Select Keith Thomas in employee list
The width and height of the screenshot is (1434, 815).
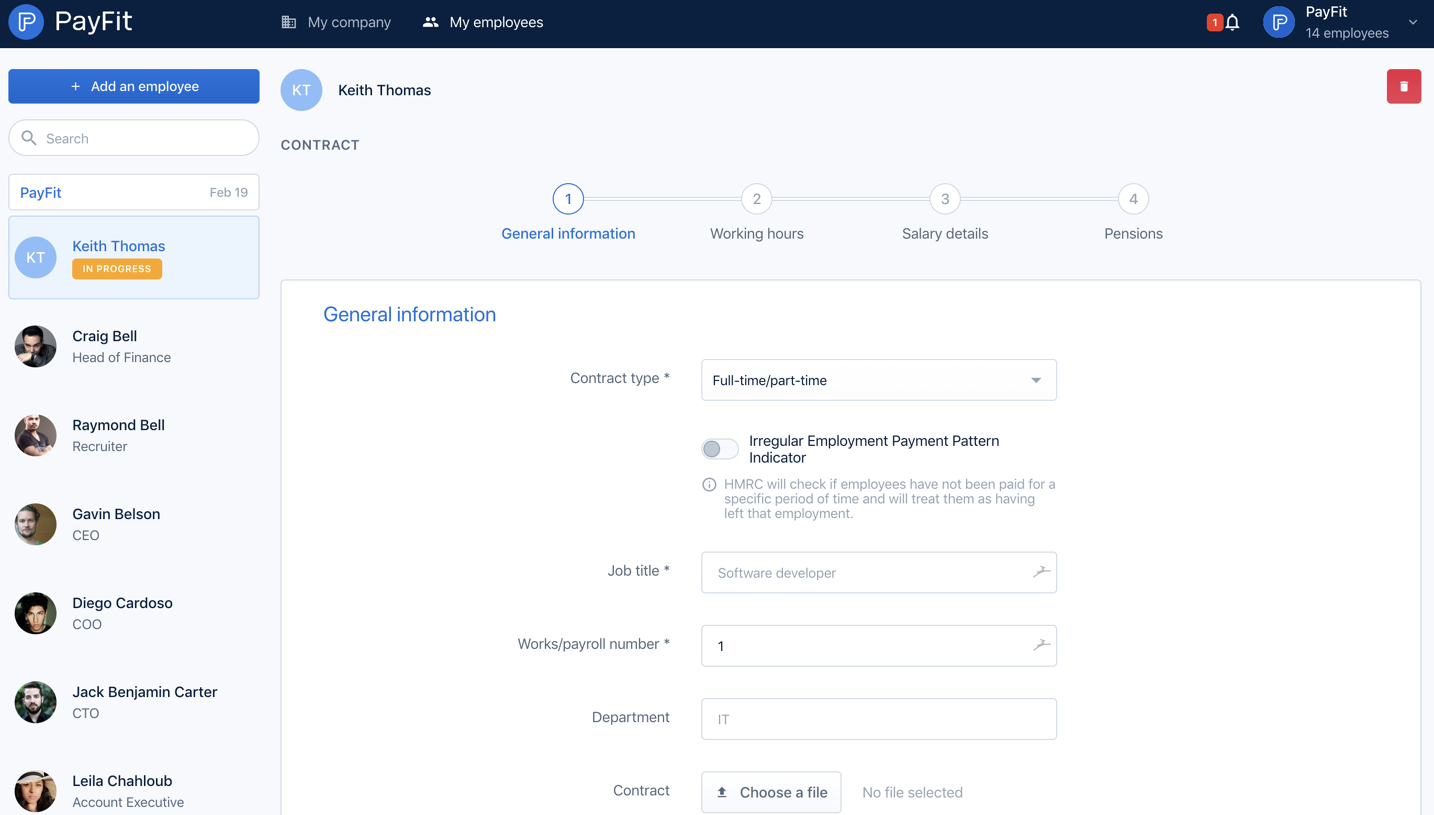tap(134, 257)
